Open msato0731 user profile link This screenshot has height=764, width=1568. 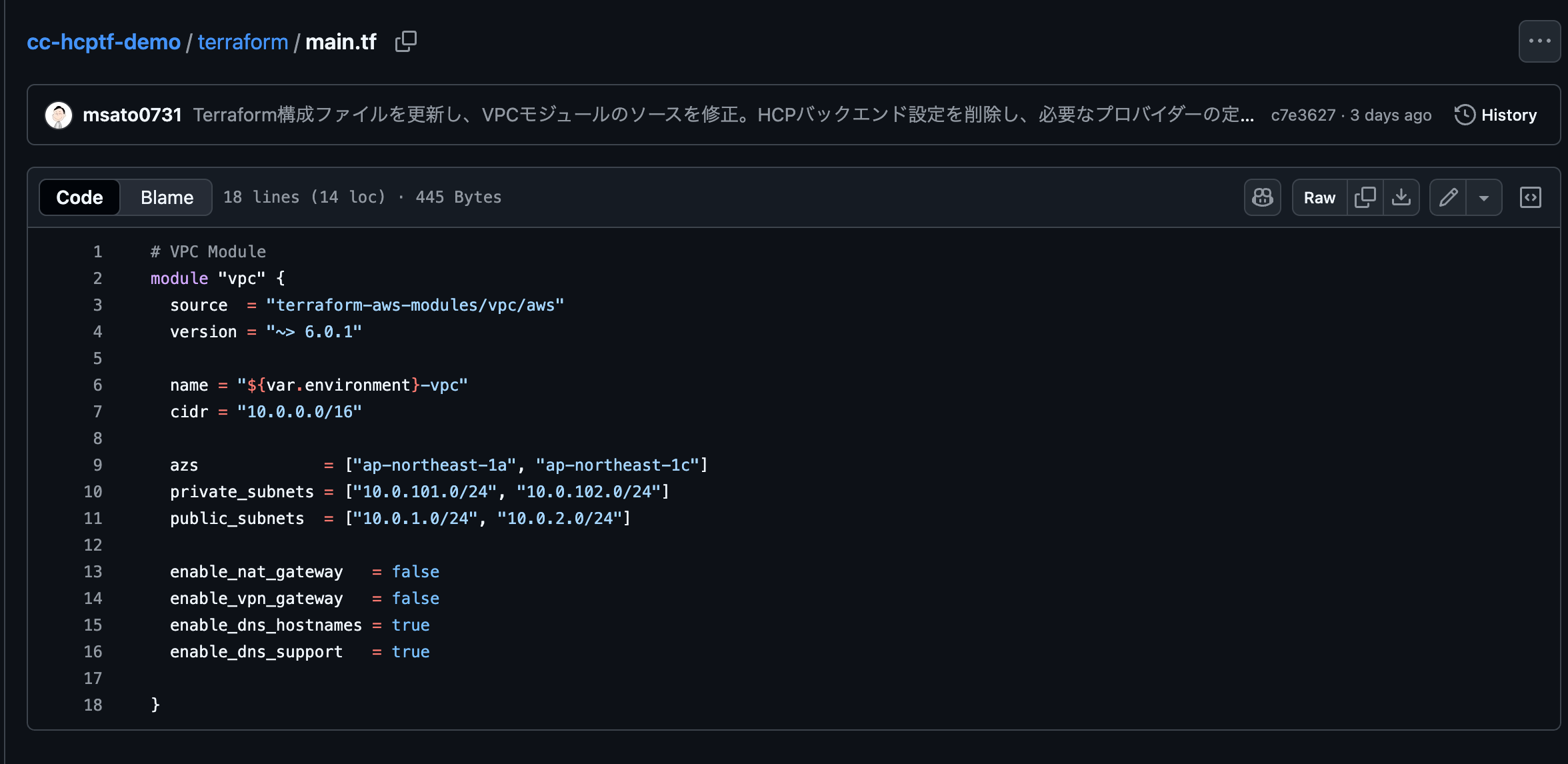[132, 115]
